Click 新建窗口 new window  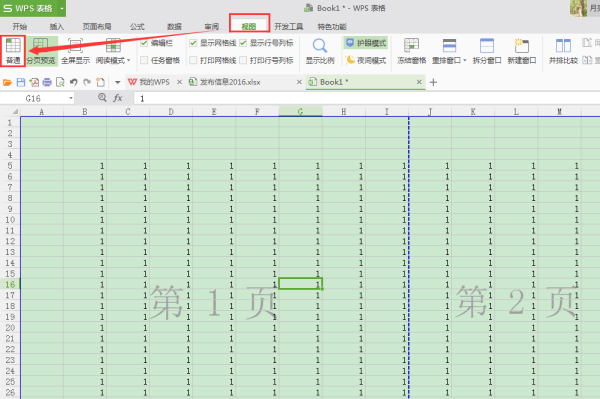(522, 50)
